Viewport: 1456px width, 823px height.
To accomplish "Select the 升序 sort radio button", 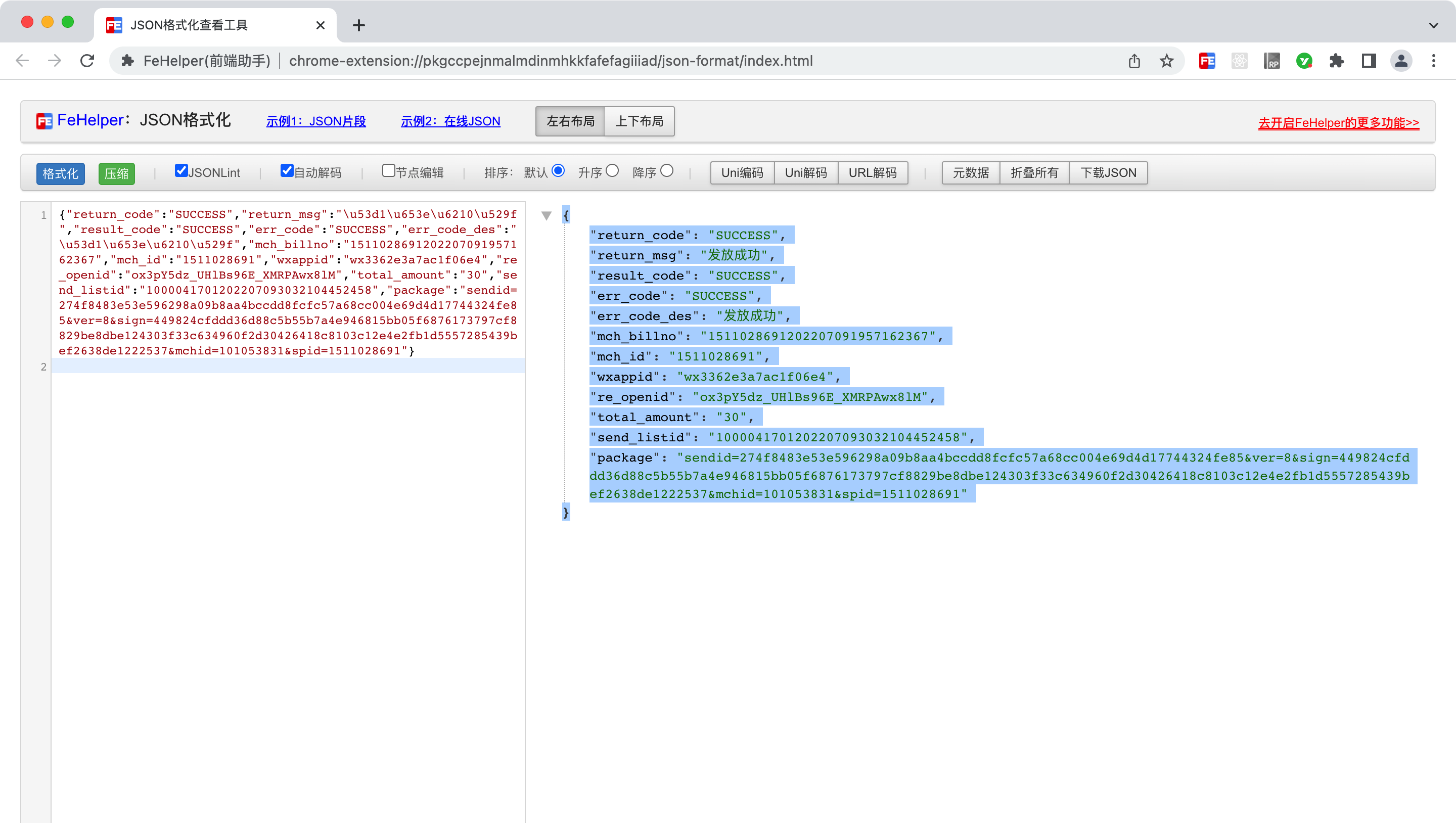I will (612, 170).
